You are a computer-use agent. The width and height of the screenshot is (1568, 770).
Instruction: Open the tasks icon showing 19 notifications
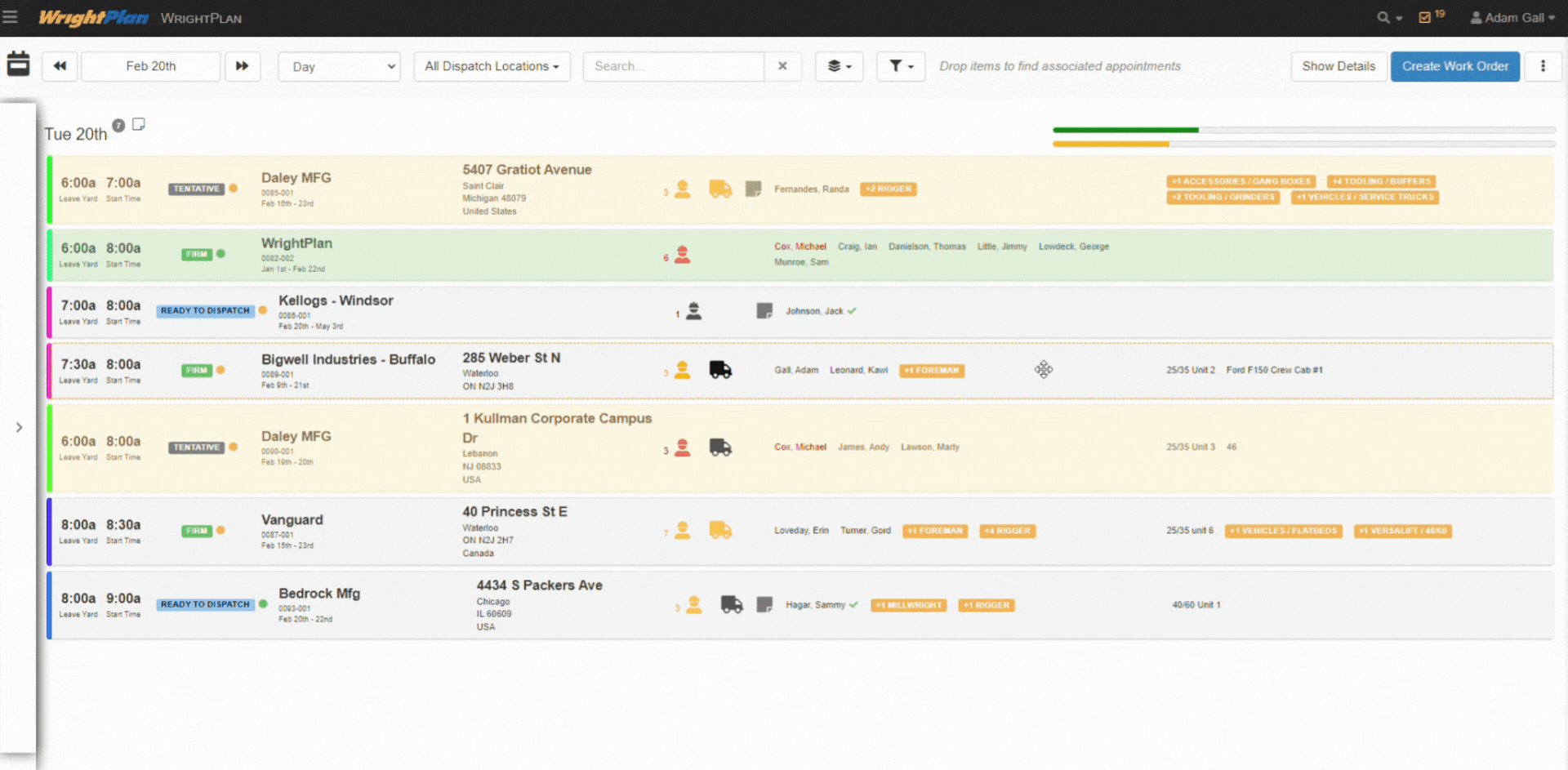coord(1428,16)
